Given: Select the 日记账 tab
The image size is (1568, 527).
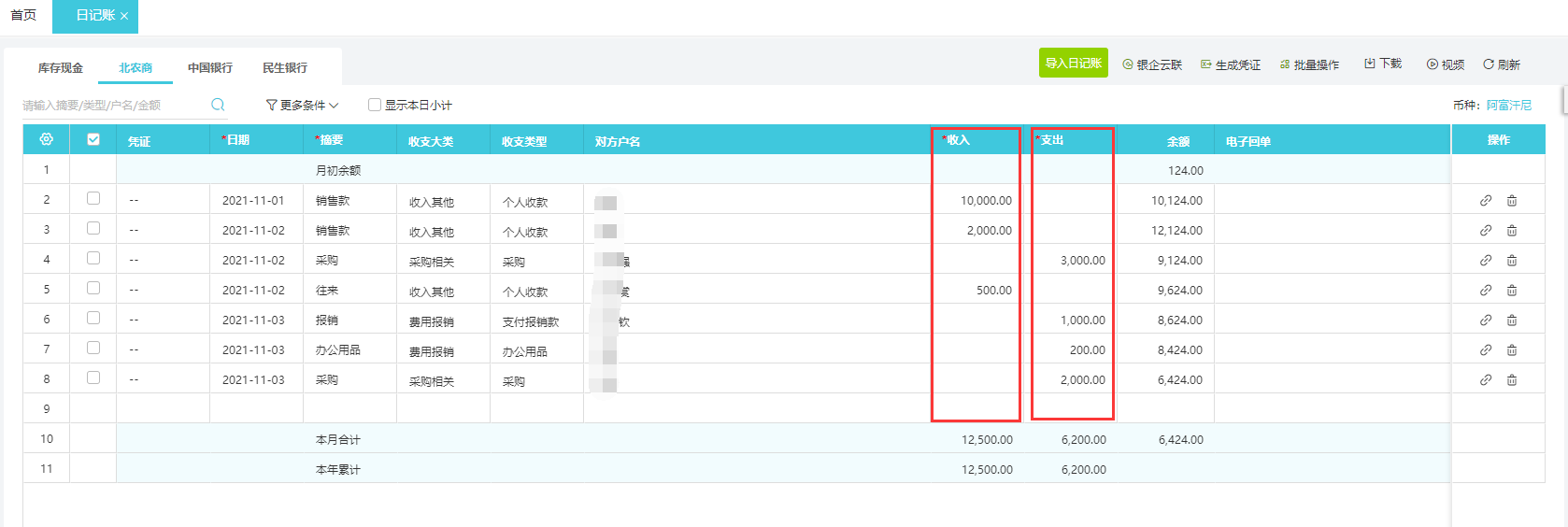Looking at the screenshot, I should click(95, 16).
